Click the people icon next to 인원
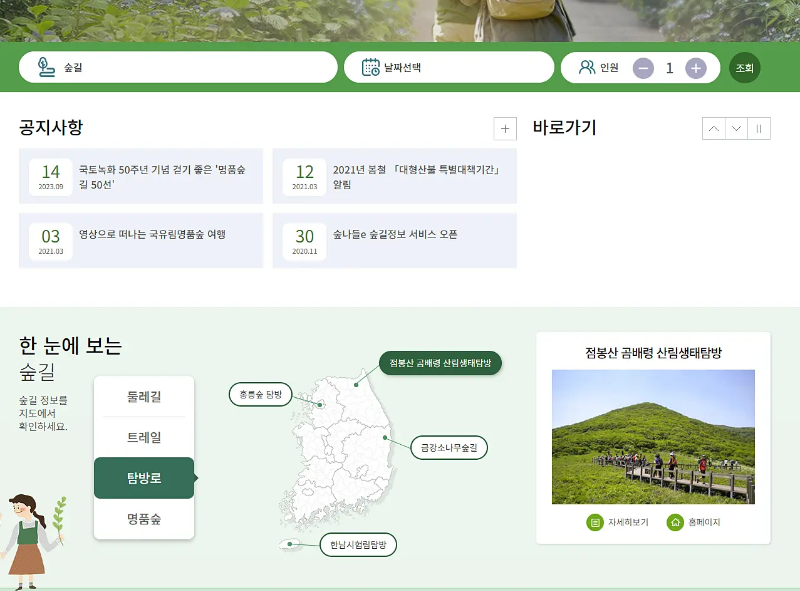The height and width of the screenshot is (591, 800). [585, 66]
